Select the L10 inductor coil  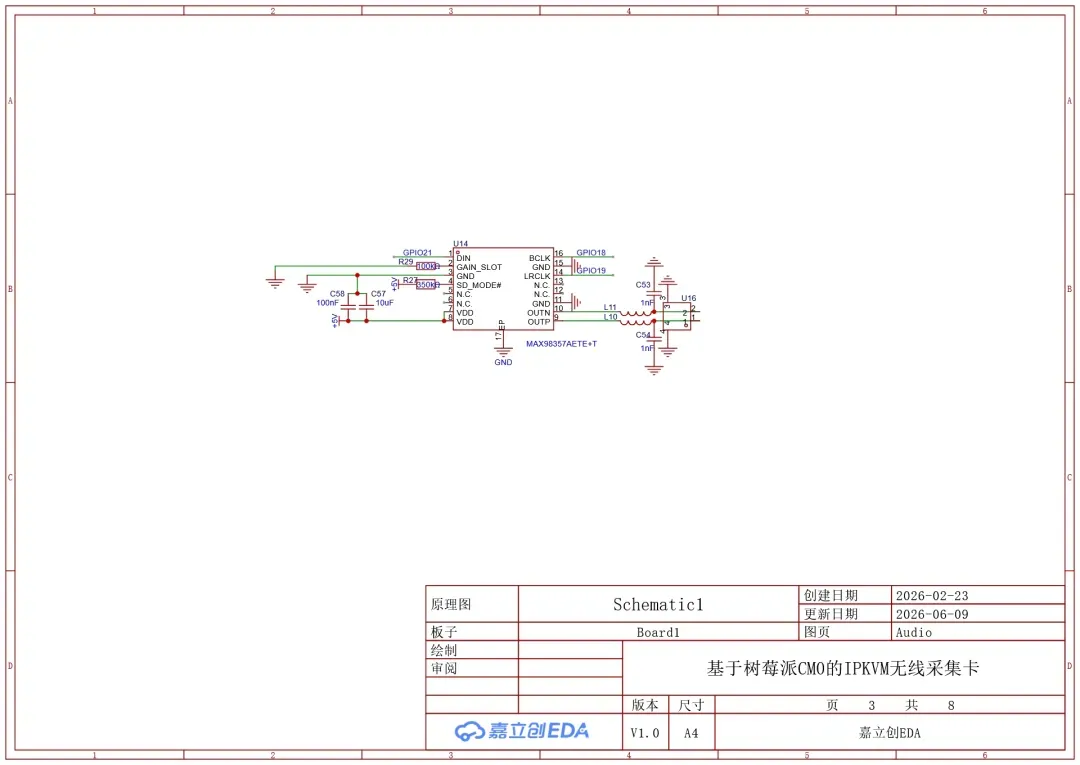click(x=635, y=322)
